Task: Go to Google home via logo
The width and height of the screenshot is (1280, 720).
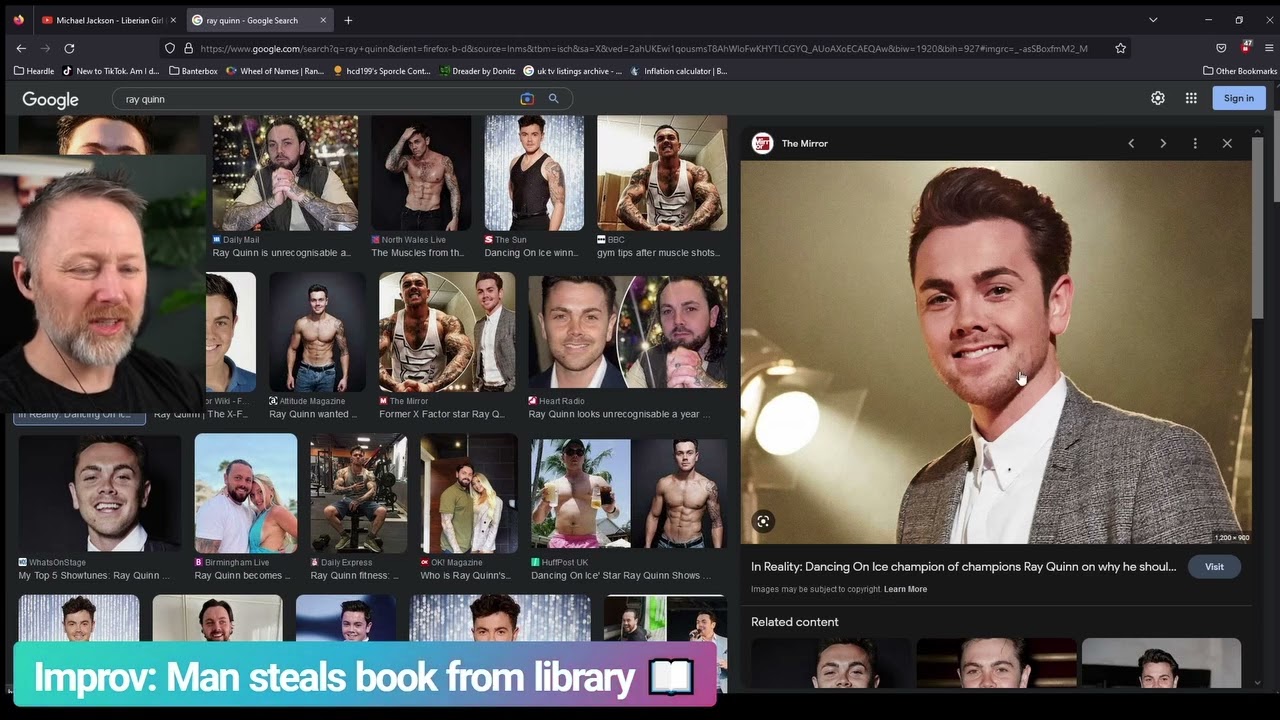Action: tap(50, 99)
